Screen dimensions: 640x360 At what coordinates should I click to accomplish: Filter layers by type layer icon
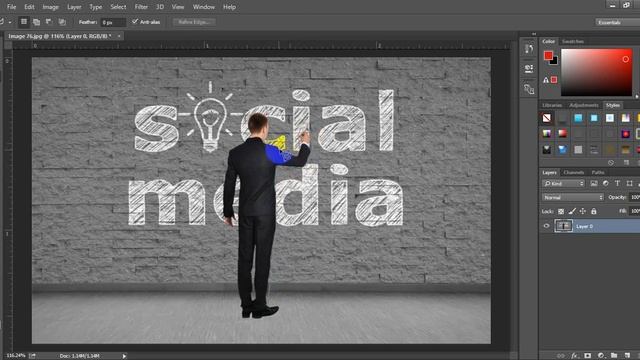click(x=617, y=184)
